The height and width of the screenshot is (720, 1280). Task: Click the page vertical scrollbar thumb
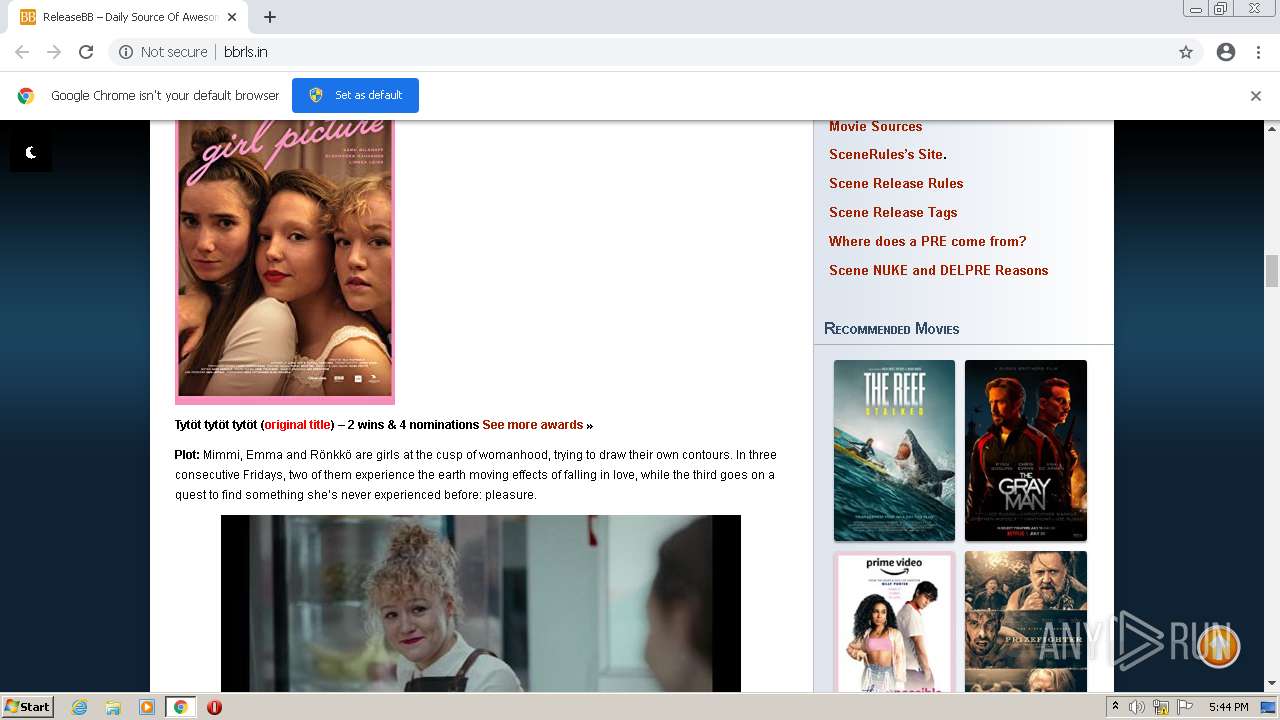click(x=1272, y=270)
